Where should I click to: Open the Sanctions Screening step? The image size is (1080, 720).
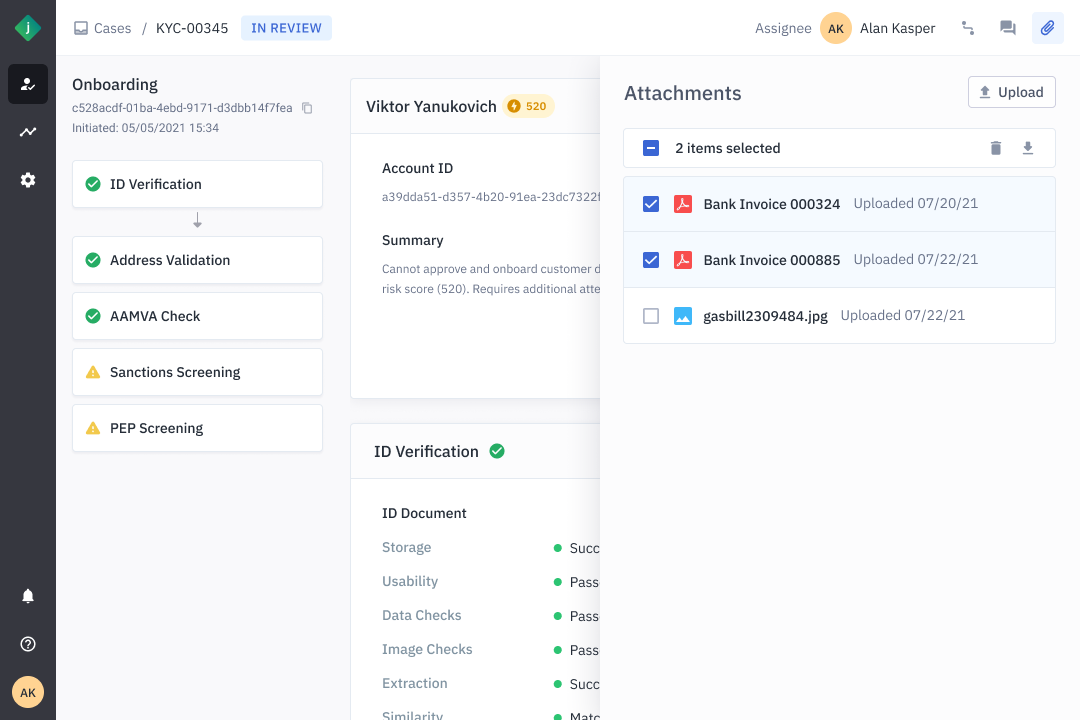tap(197, 372)
